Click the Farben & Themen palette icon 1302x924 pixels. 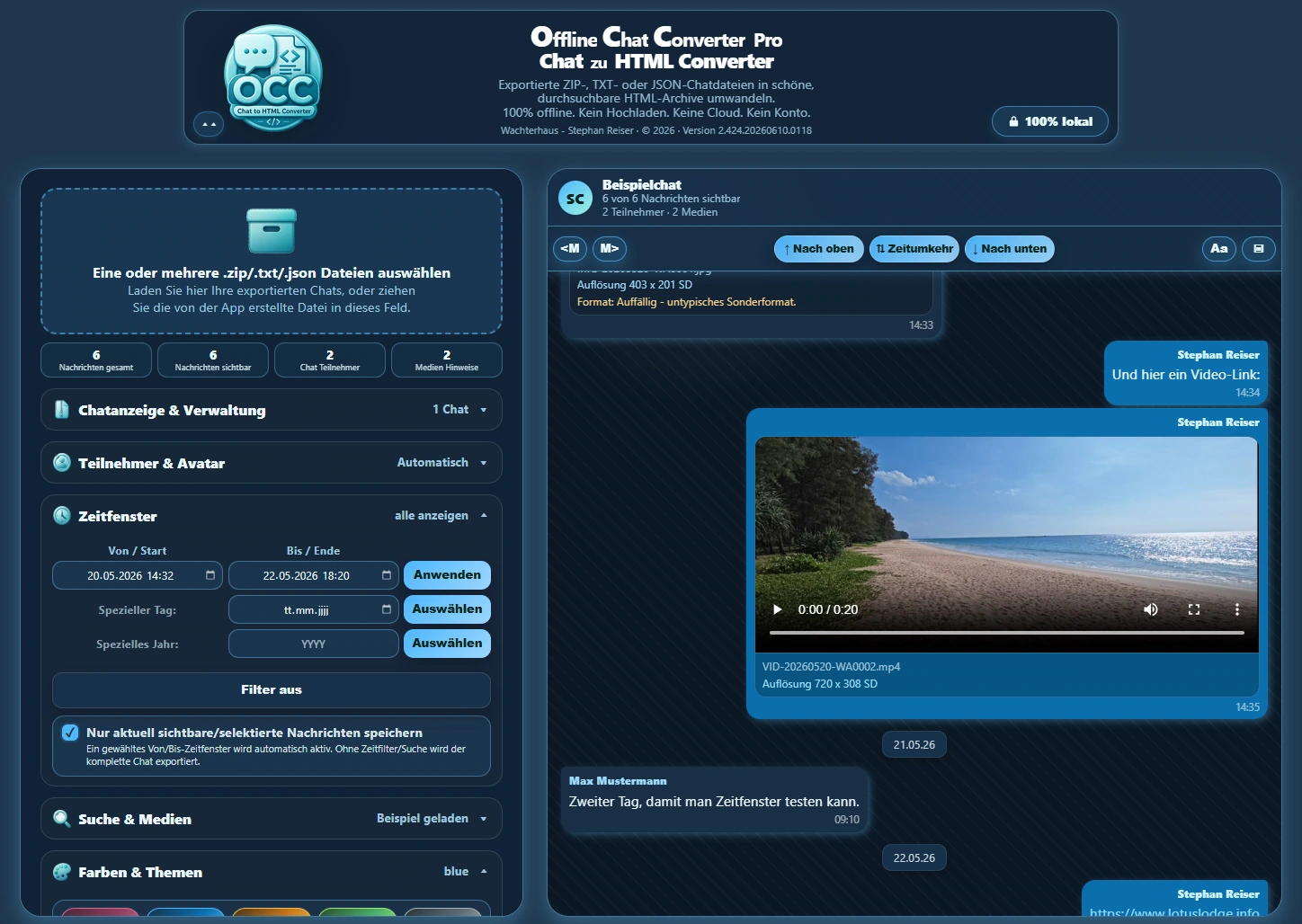point(62,872)
